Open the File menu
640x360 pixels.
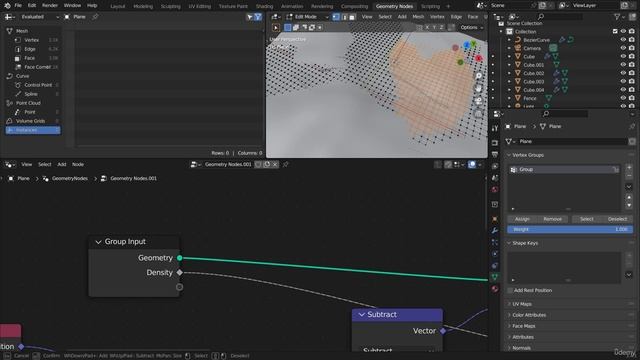[x=18, y=6]
